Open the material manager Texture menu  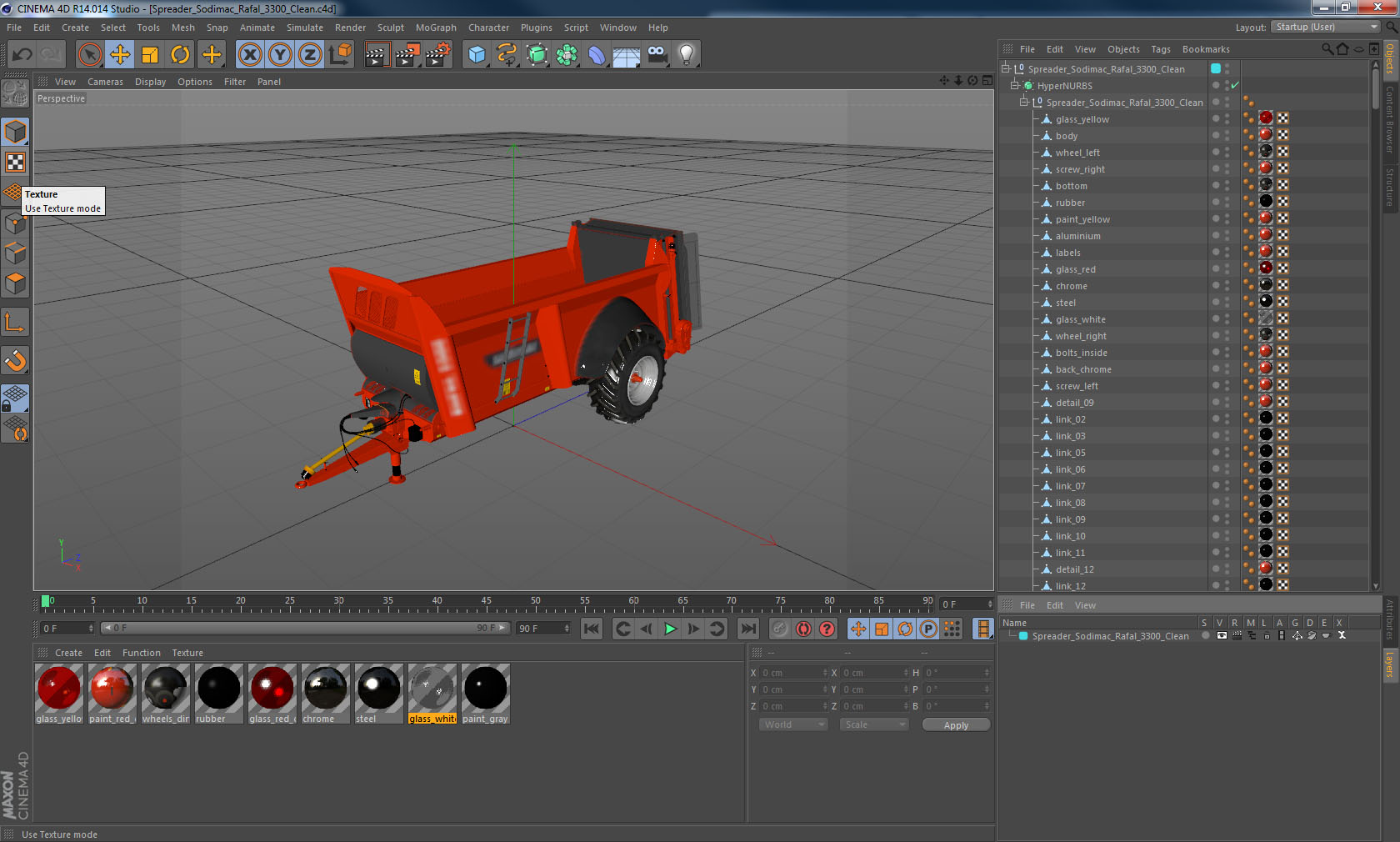[187, 653]
